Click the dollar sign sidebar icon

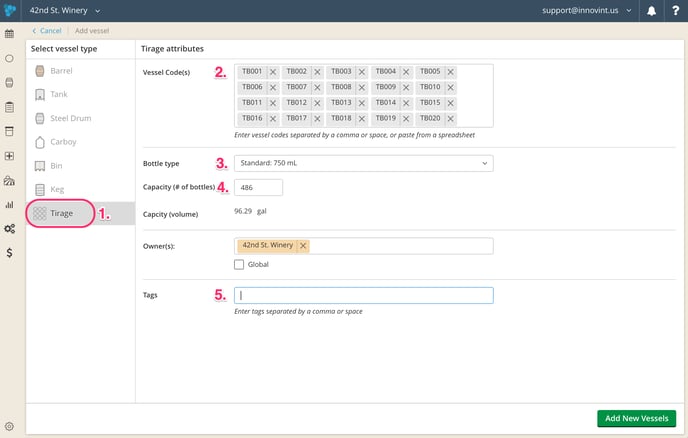(x=9, y=253)
